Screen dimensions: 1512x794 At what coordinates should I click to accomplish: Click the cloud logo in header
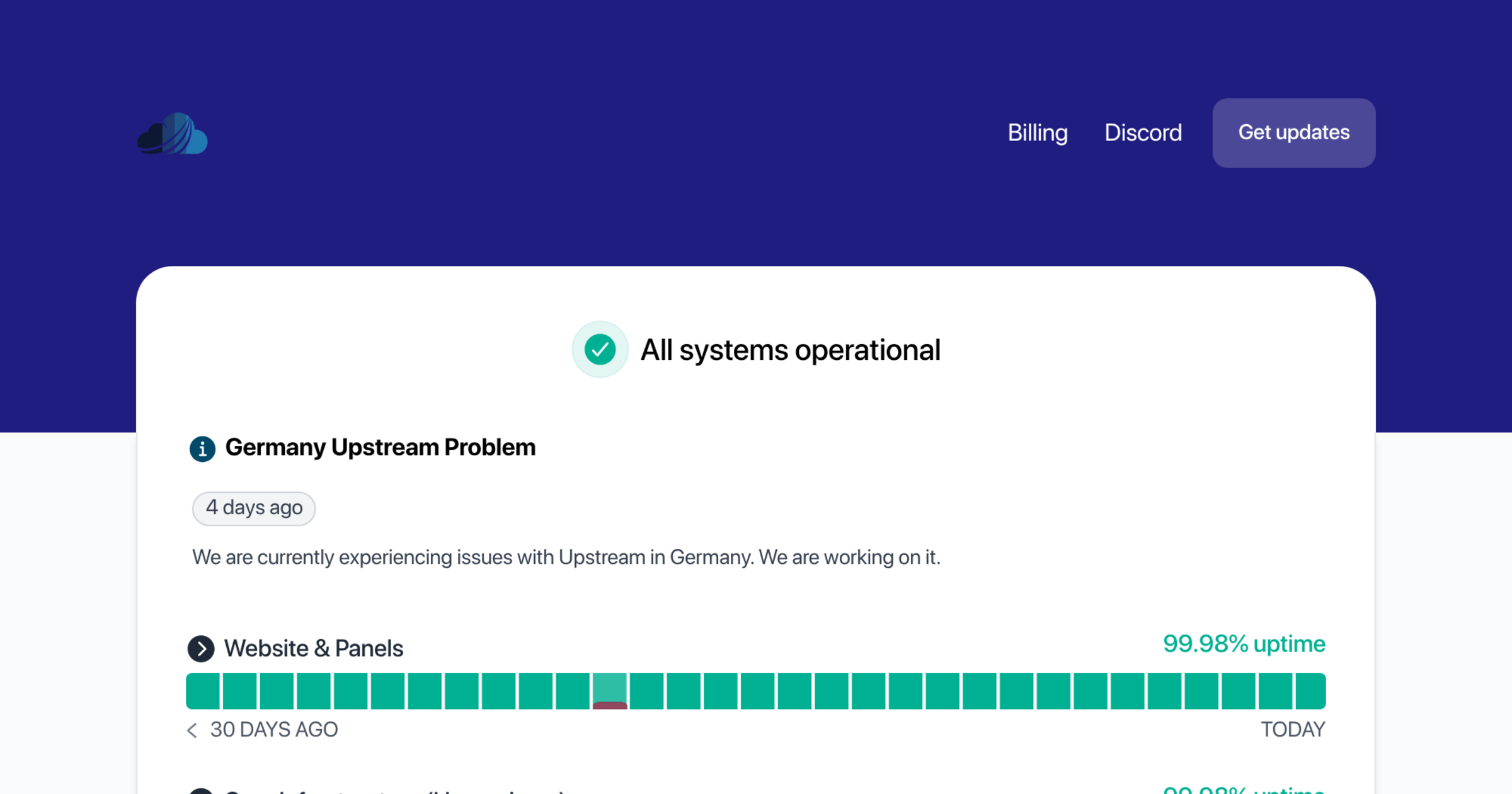pos(172,134)
